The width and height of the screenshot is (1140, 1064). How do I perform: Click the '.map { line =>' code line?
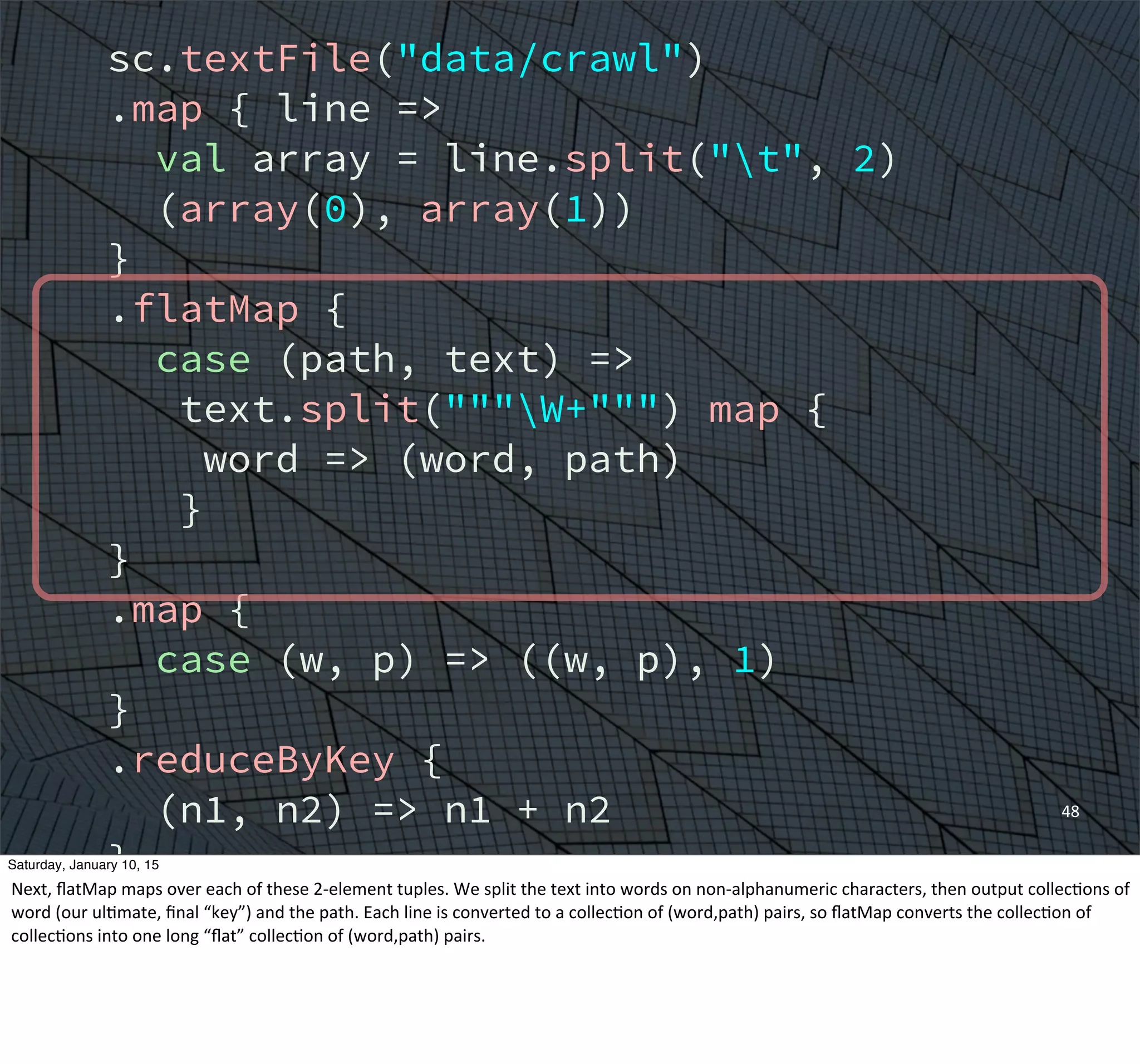pyautogui.click(x=277, y=109)
